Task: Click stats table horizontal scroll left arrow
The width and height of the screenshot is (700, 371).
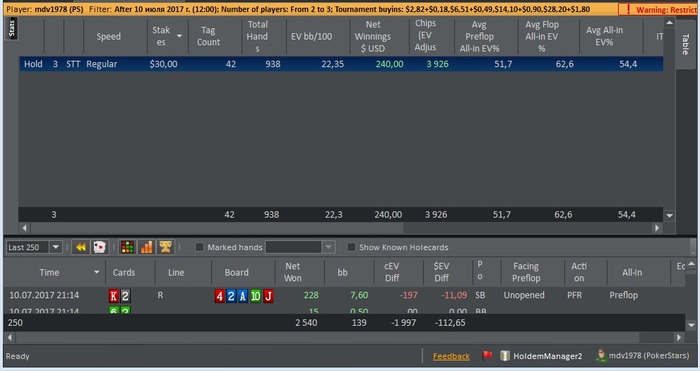Action: [x=24, y=228]
